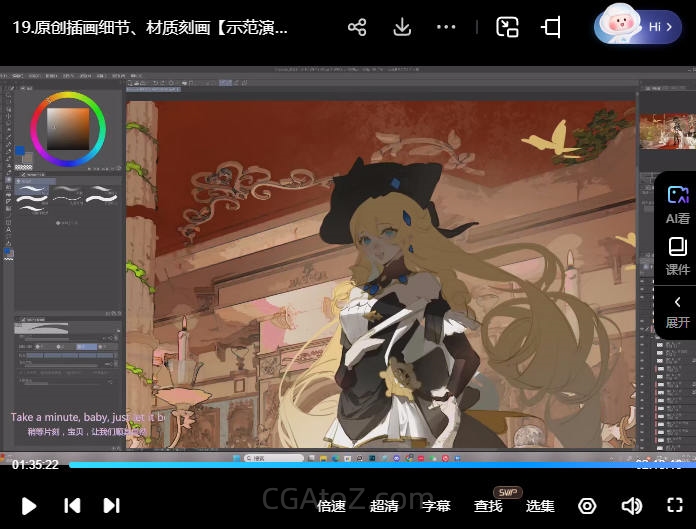This screenshot has width=696, height=529.
Task: Open the 课件 courseware panel
Action: point(677,256)
